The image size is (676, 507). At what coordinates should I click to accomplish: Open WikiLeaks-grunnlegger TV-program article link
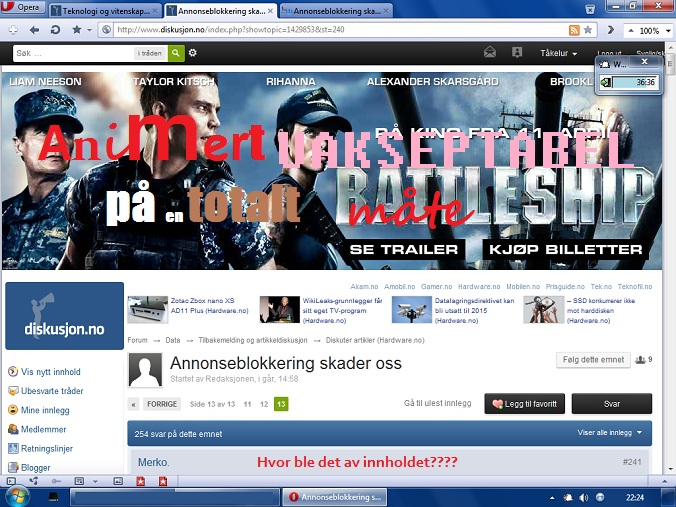tap(342, 310)
